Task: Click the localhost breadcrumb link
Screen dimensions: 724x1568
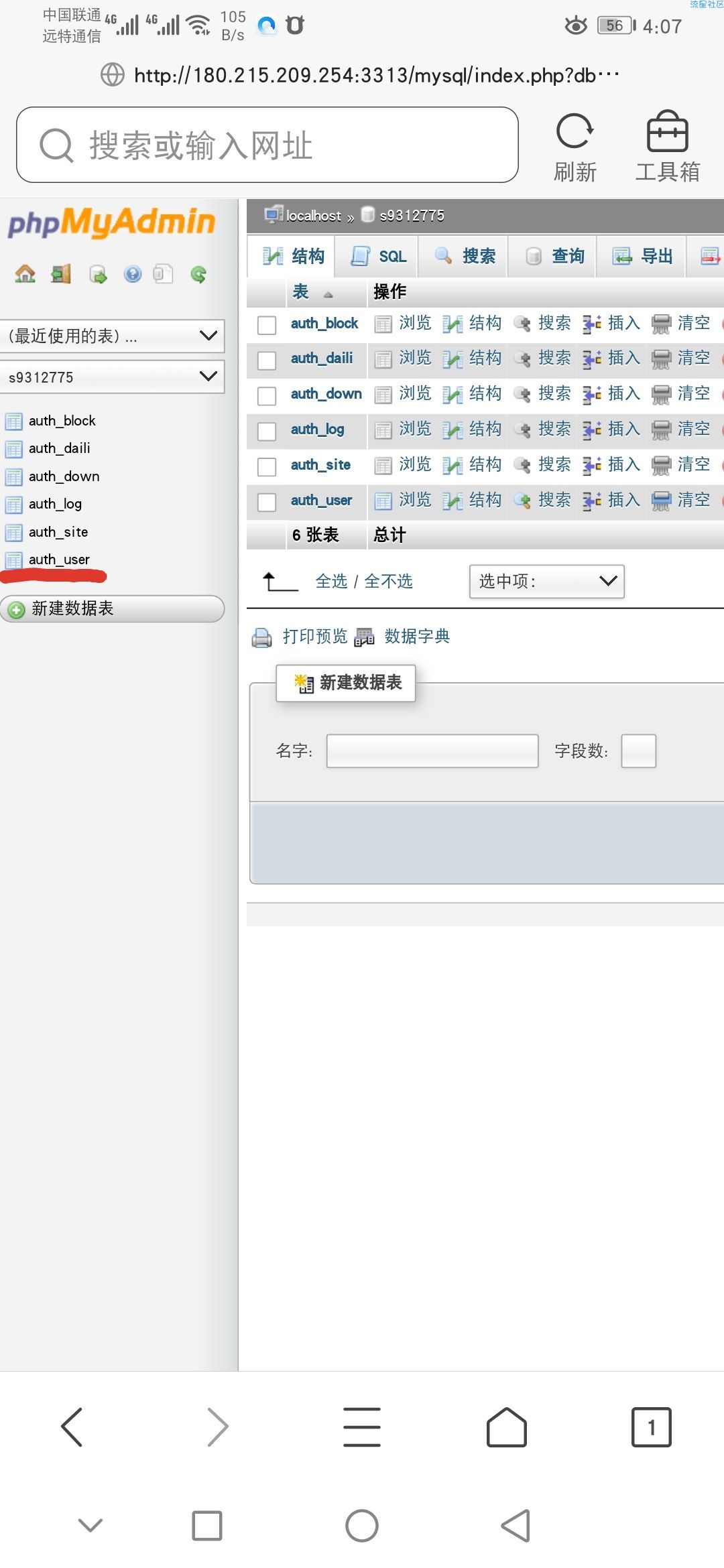Action: pyautogui.click(x=314, y=216)
